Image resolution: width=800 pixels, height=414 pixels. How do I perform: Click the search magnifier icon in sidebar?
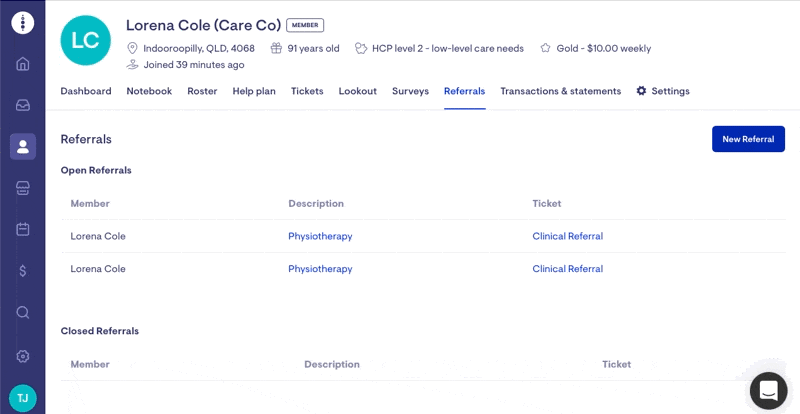click(x=22, y=312)
